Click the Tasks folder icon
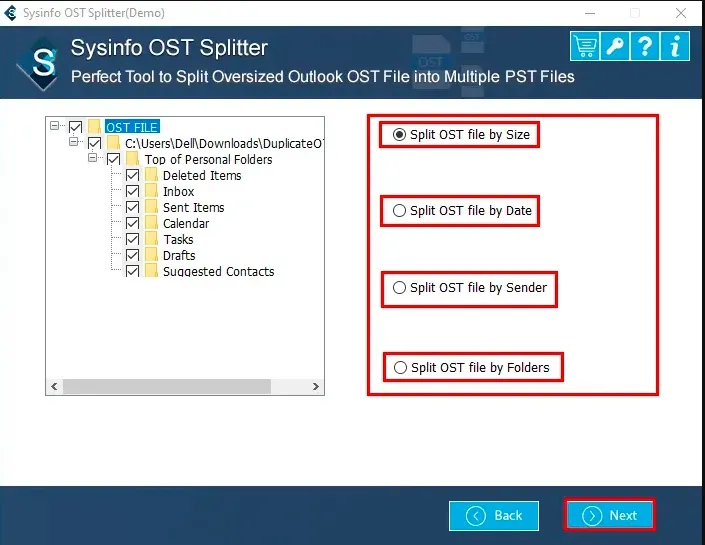This screenshot has width=705, height=545. click(152, 239)
